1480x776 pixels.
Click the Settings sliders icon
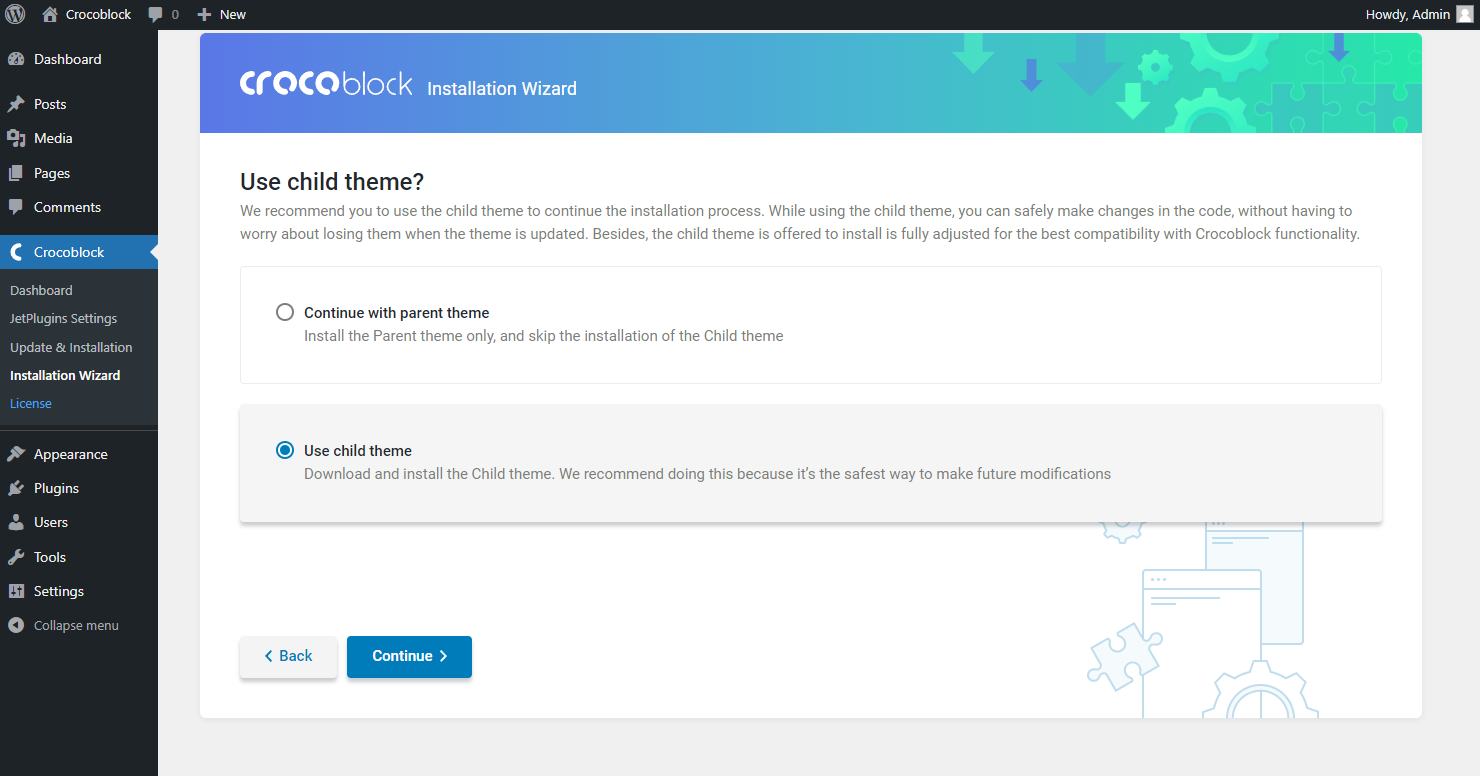point(16,591)
